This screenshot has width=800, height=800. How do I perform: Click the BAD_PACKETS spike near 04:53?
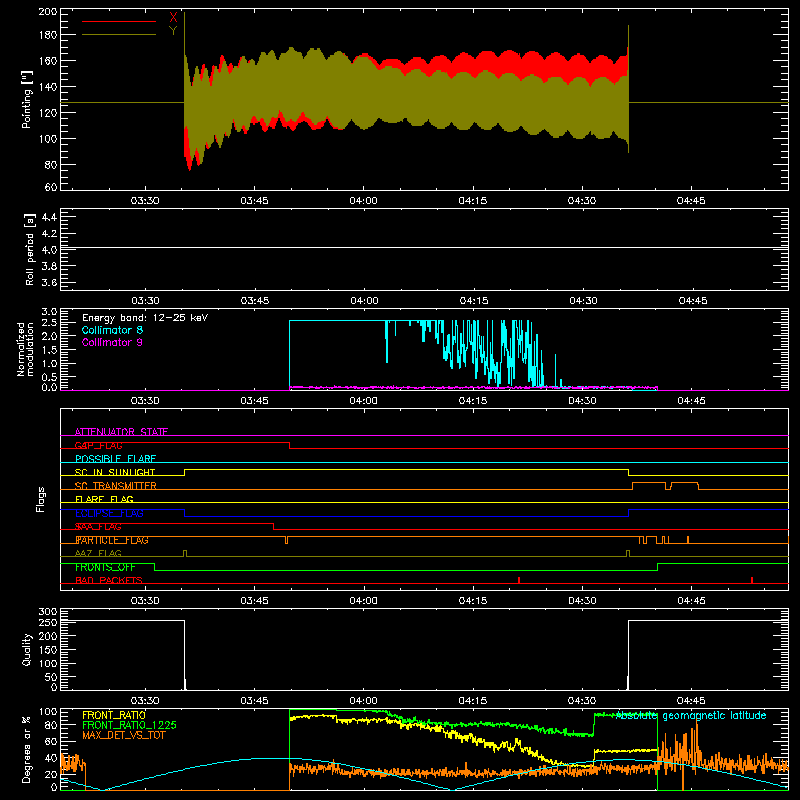752,580
